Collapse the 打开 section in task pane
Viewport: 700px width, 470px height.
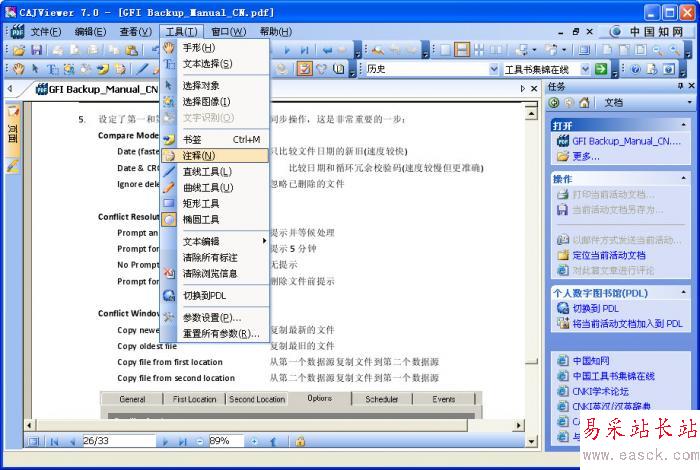[683, 125]
